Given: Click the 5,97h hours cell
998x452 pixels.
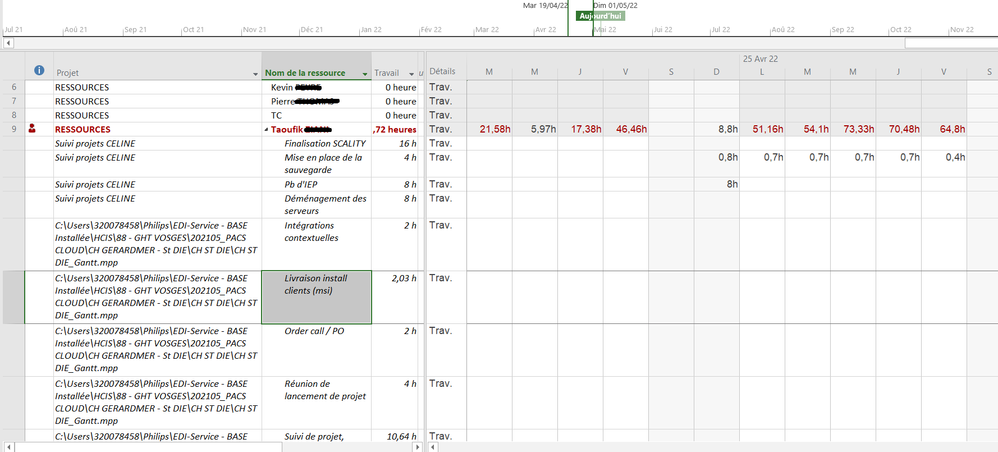Looking at the screenshot, I should tap(535, 129).
